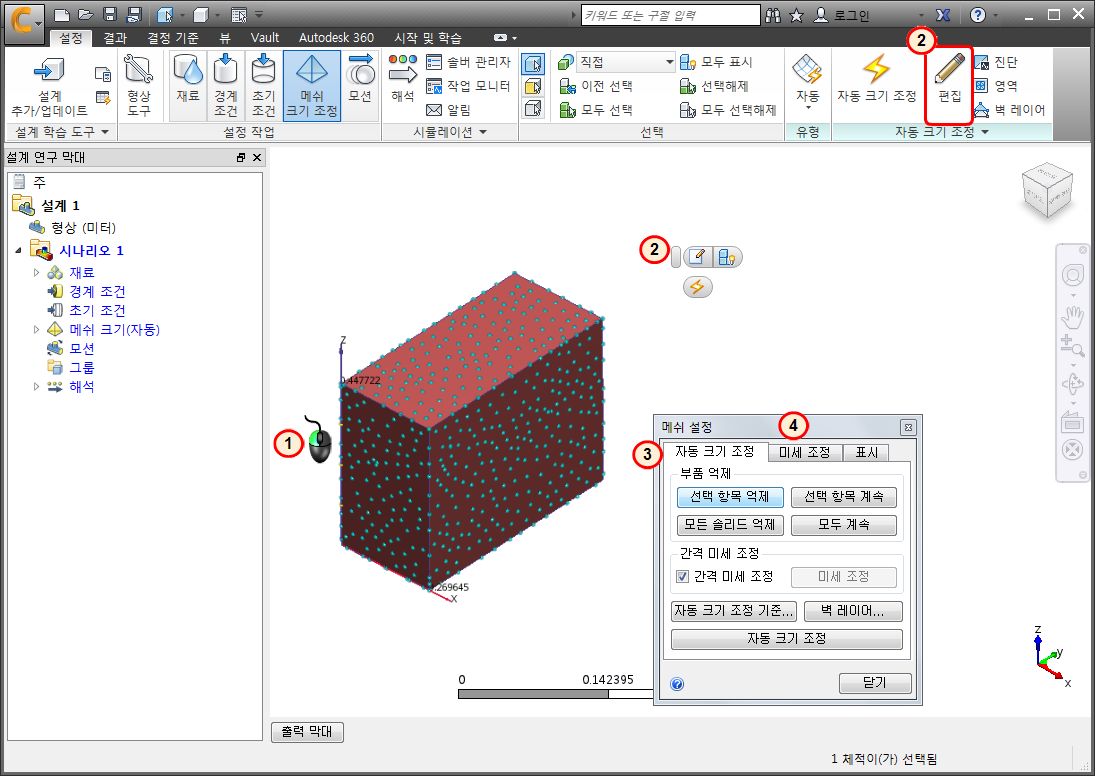The image size is (1095, 776).
Task: Click the 출력 막대 output bar button
Action: (x=307, y=731)
